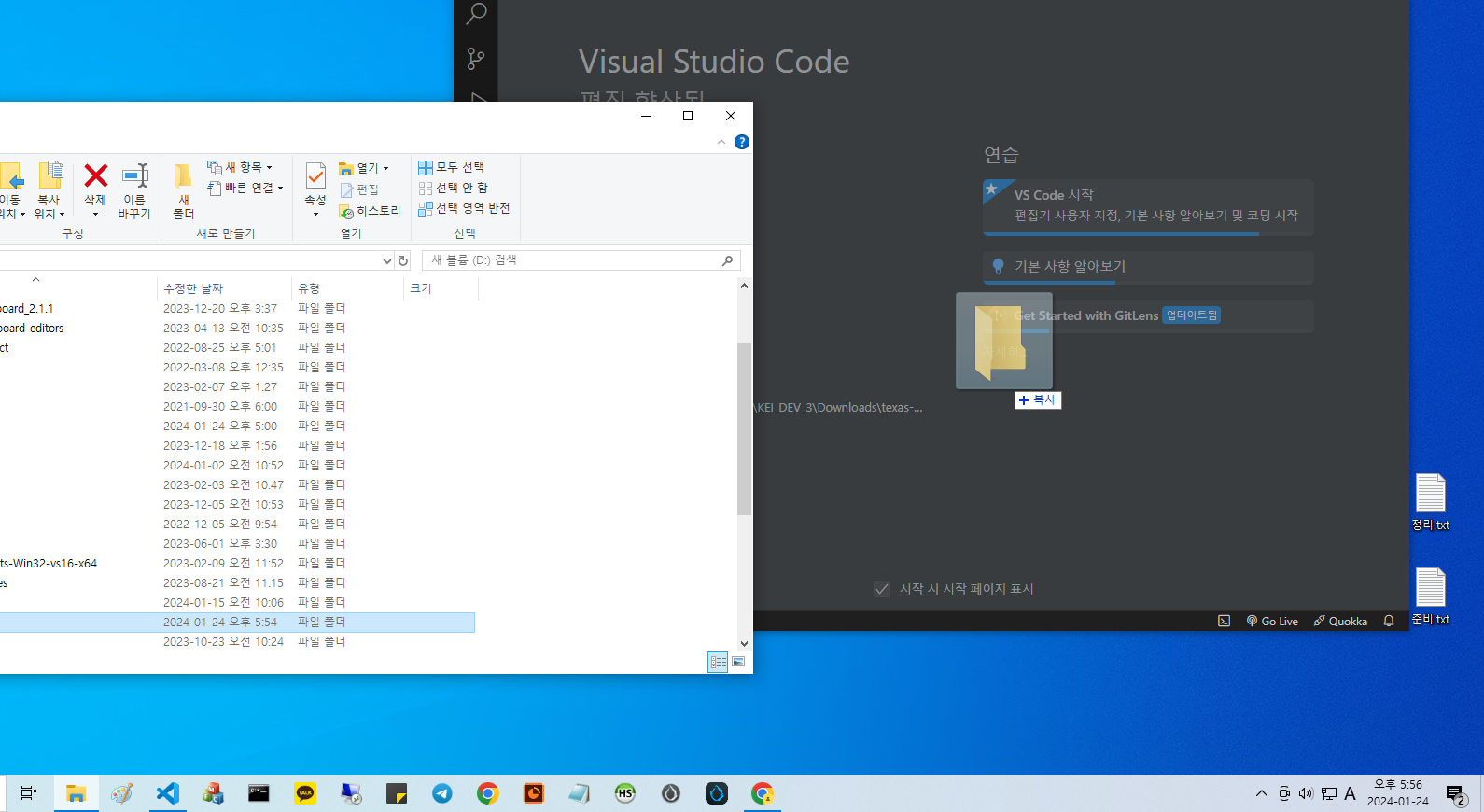
Task: Click Quokka in VS Code status bar
Action: 1340,621
